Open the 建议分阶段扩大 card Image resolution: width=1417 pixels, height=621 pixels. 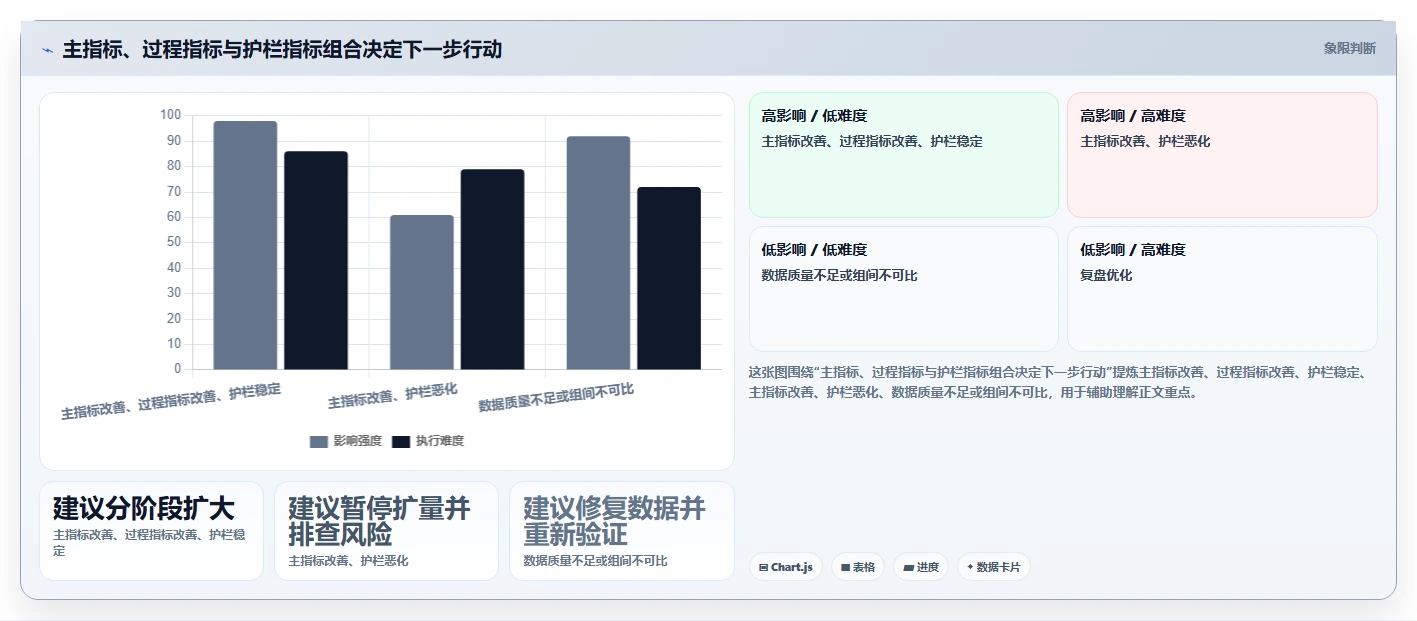(151, 531)
